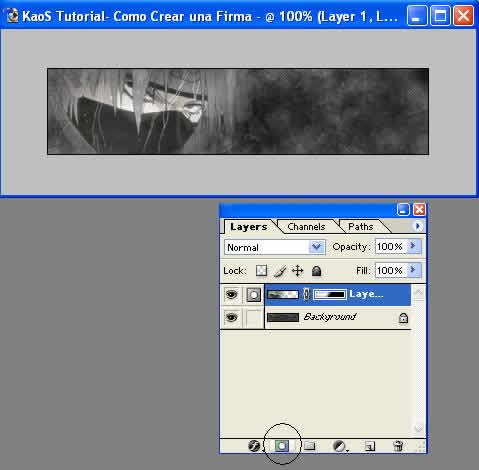Switch to the Channels tab
479x470 pixels.
(x=306, y=227)
